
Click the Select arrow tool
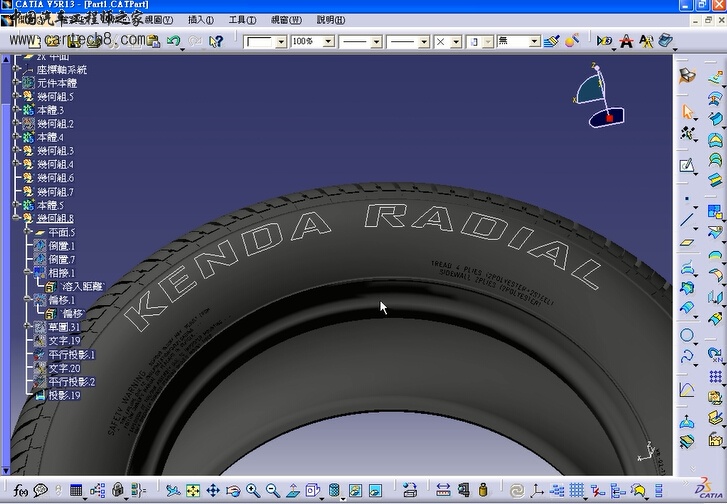pos(688,112)
